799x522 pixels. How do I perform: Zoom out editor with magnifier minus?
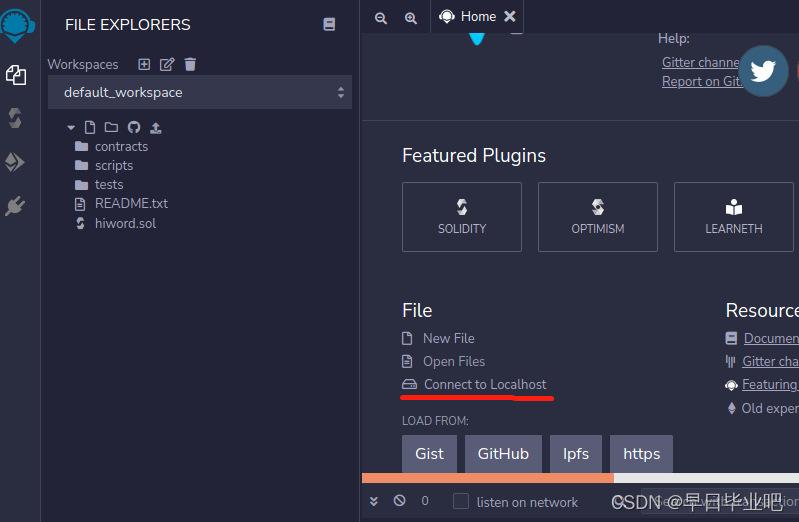(381, 18)
